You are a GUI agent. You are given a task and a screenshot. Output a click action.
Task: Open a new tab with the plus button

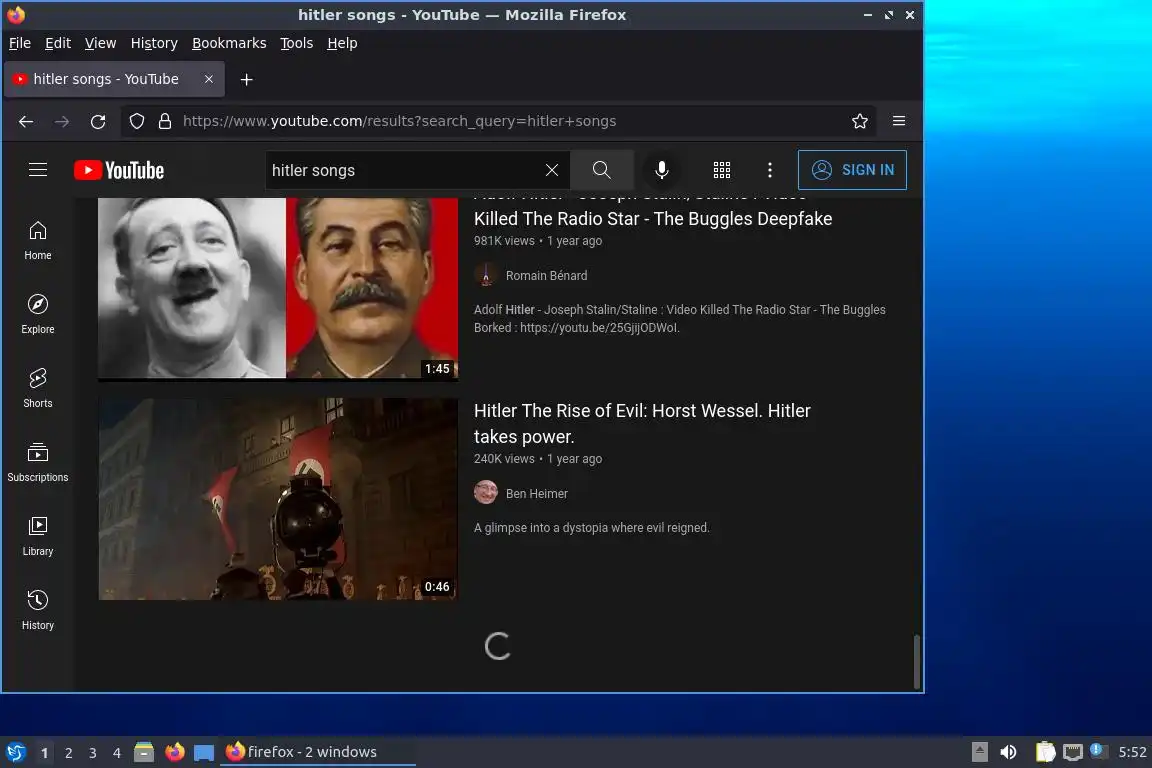pyautogui.click(x=247, y=79)
